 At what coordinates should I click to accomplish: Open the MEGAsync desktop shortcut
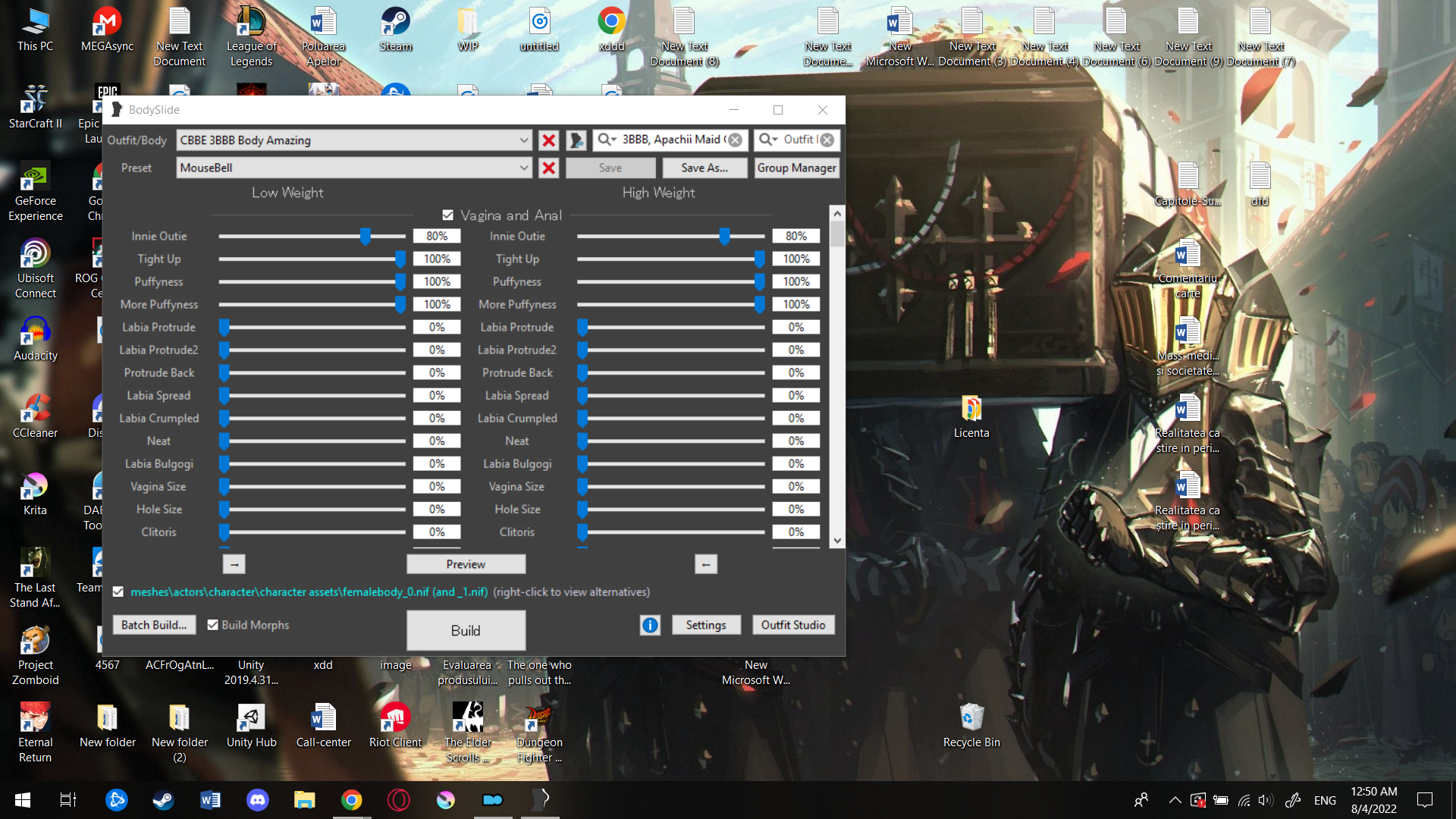click(107, 30)
